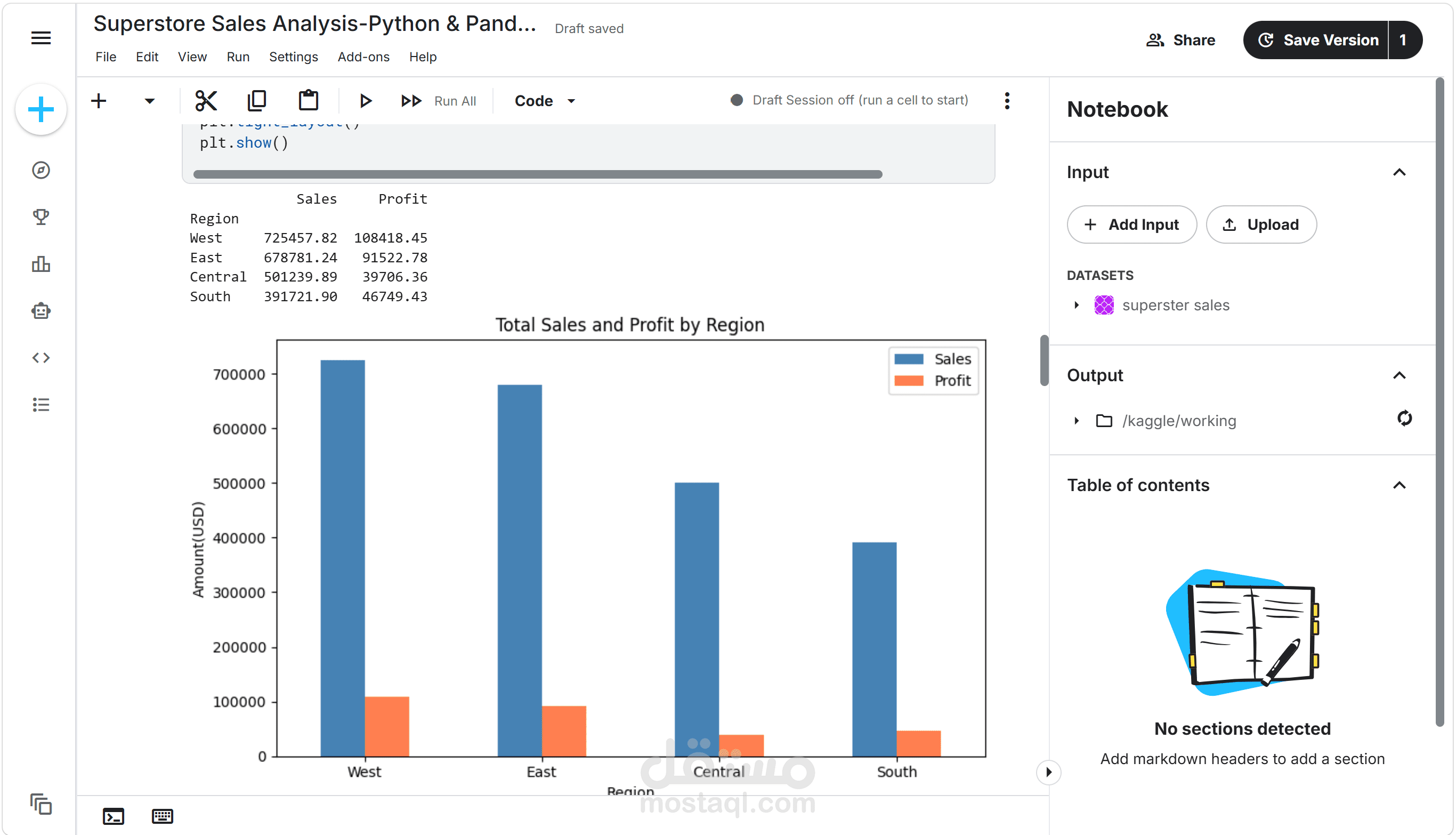This screenshot has width=1456, height=835.
Task: Click the Share button
Action: click(1180, 40)
